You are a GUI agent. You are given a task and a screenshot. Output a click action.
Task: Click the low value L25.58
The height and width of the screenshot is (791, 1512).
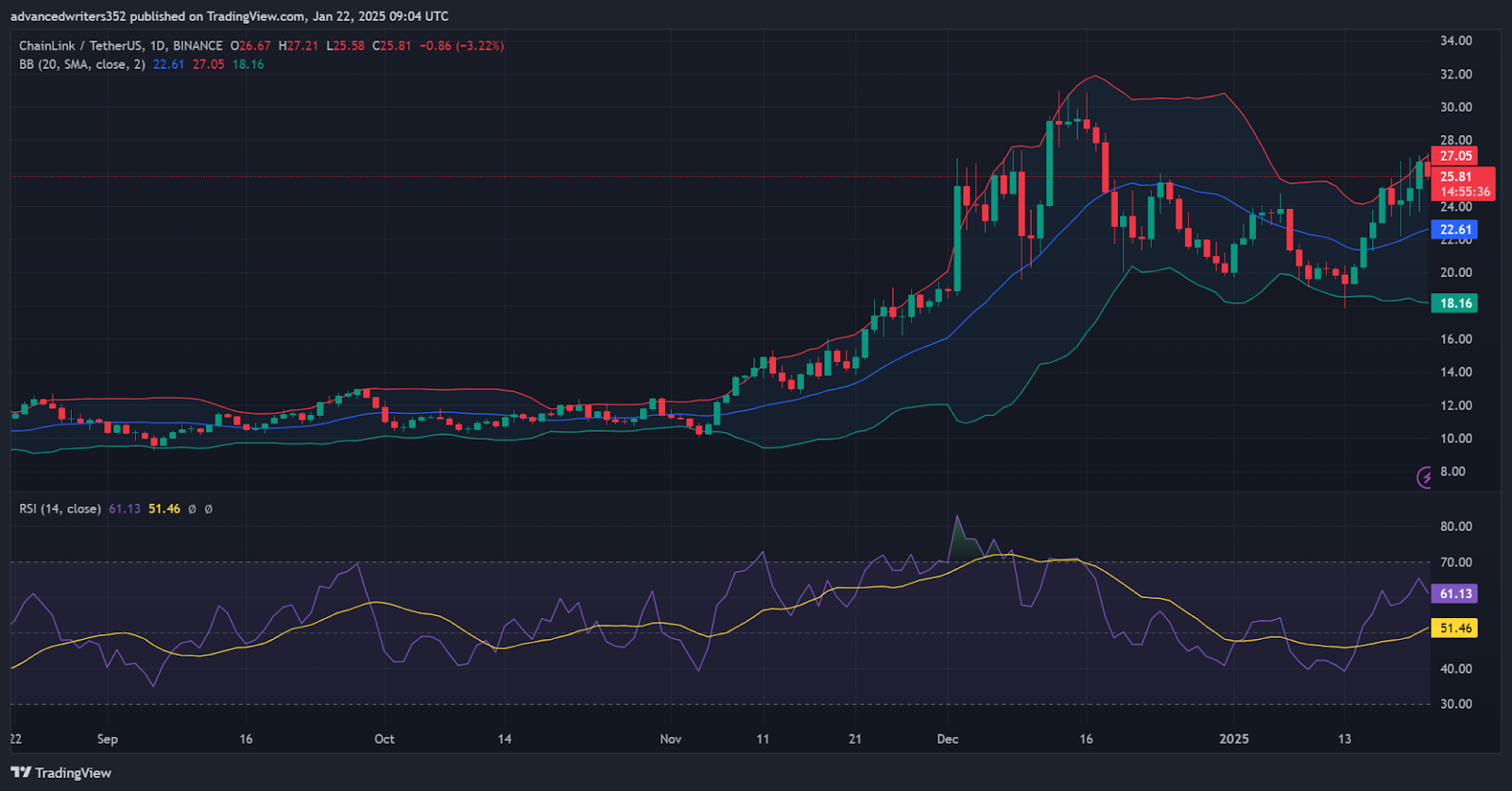point(345,45)
